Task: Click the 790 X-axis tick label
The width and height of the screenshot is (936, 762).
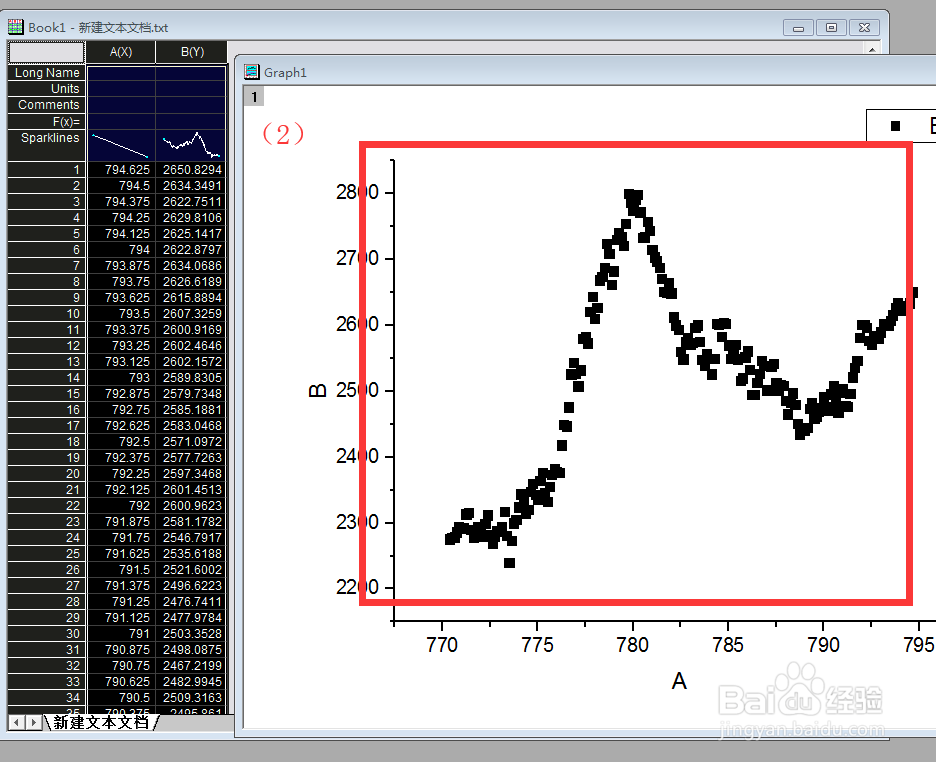Action: 823,645
